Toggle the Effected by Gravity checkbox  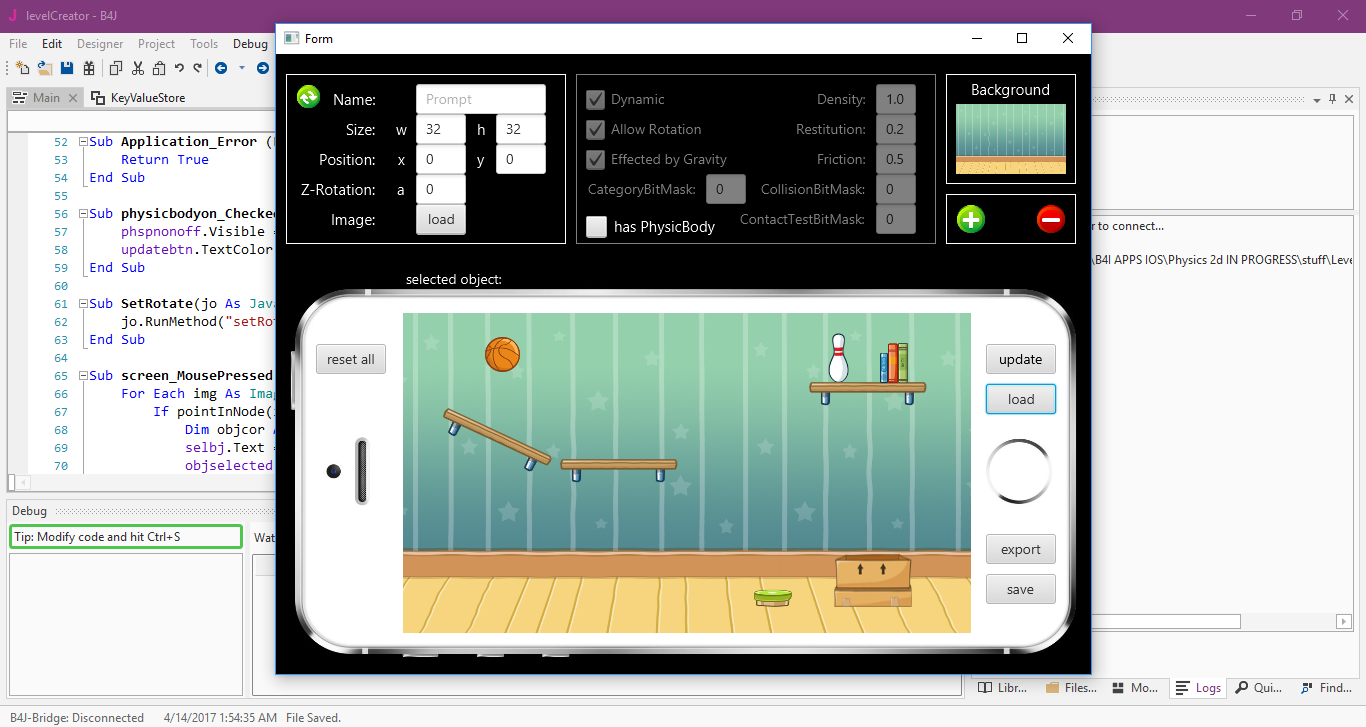click(x=596, y=159)
